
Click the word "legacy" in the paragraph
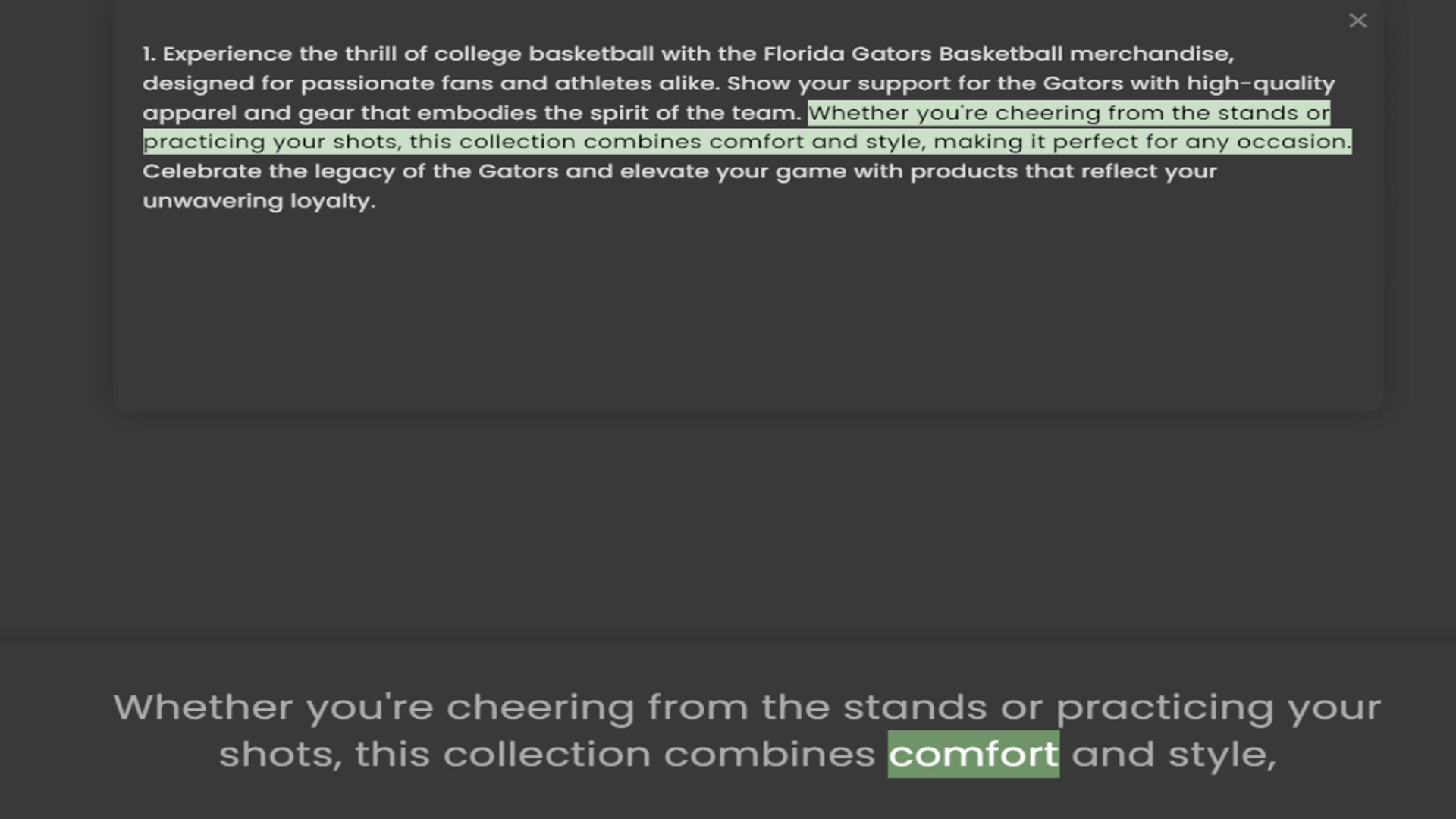click(x=354, y=172)
